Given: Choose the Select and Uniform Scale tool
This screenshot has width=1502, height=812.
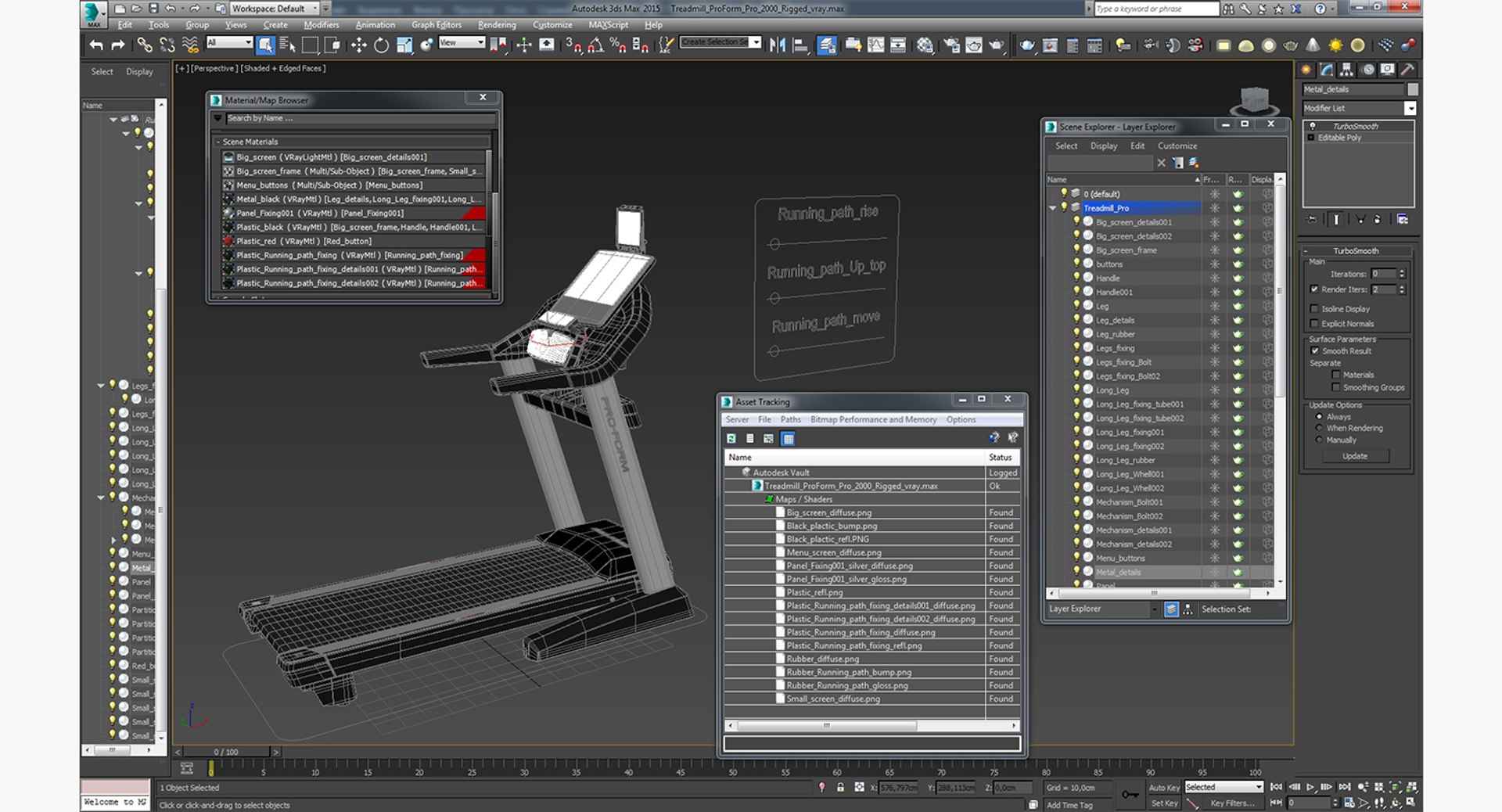Looking at the screenshot, I should (x=404, y=45).
